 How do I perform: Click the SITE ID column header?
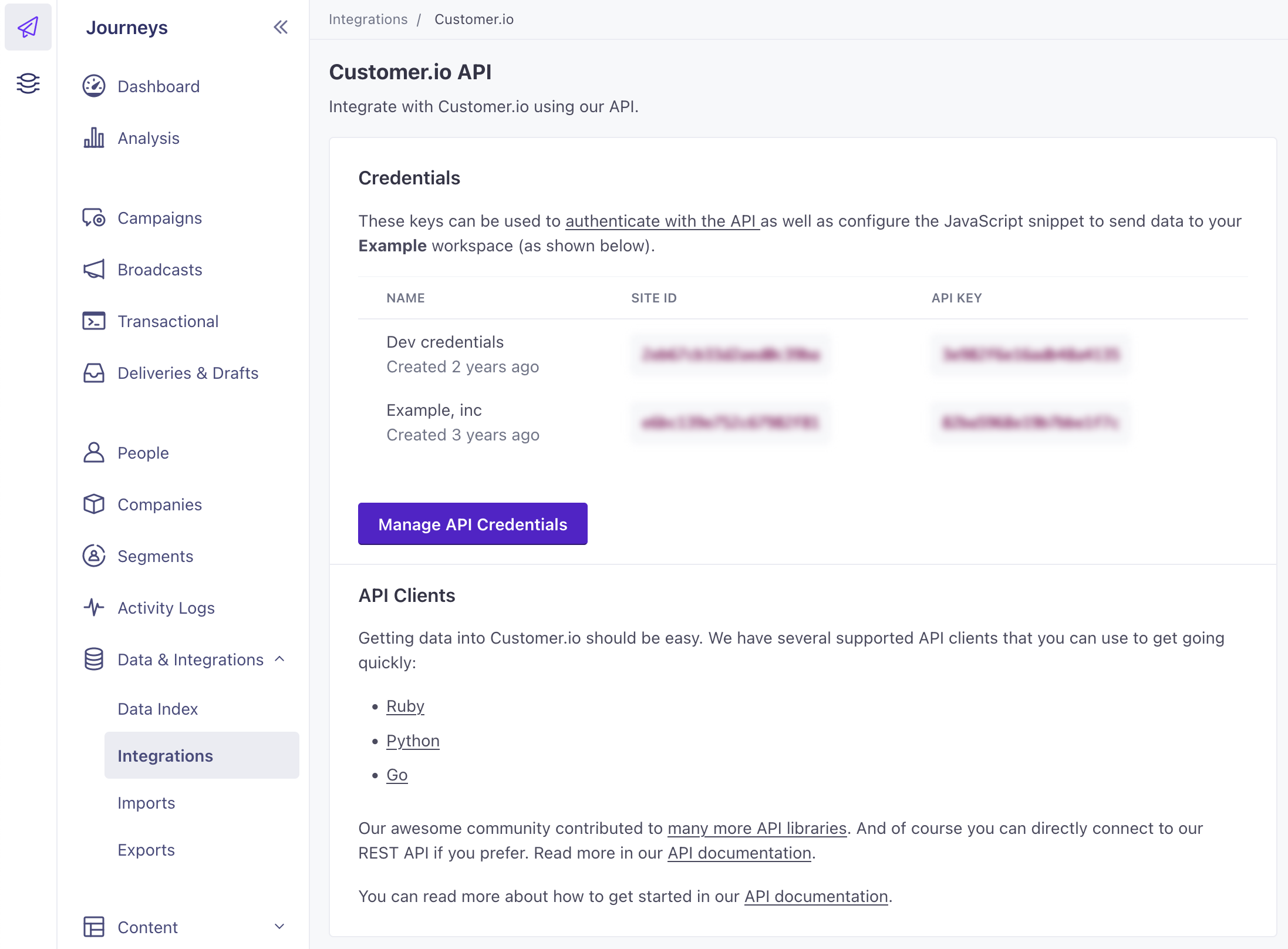pos(654,298)
